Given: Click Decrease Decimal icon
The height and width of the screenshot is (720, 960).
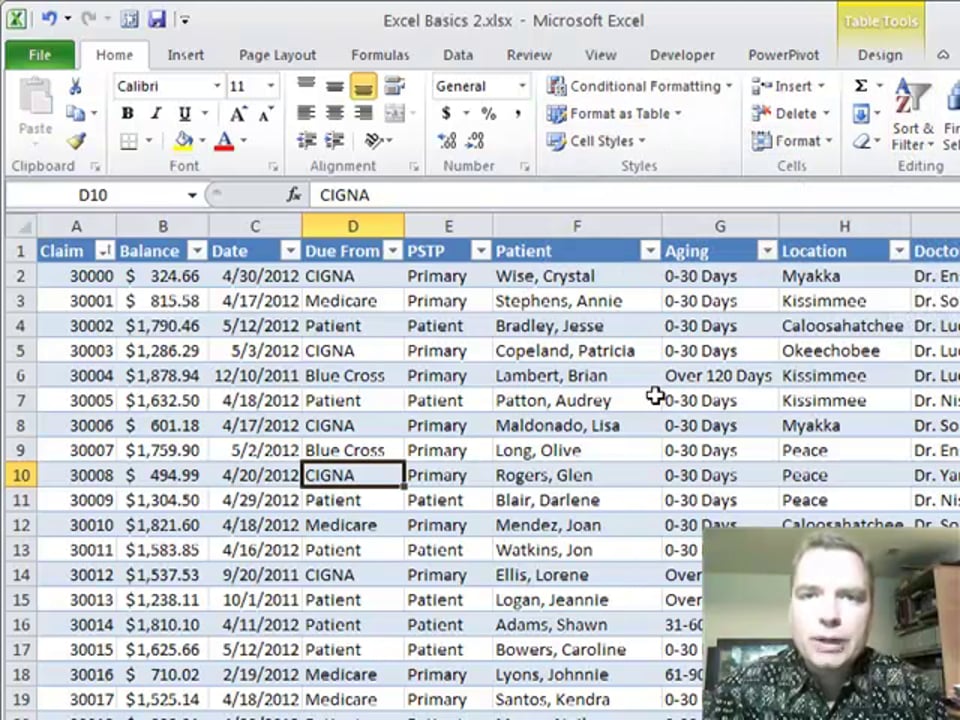Looking at the screenshot, I should pos(475,141).
